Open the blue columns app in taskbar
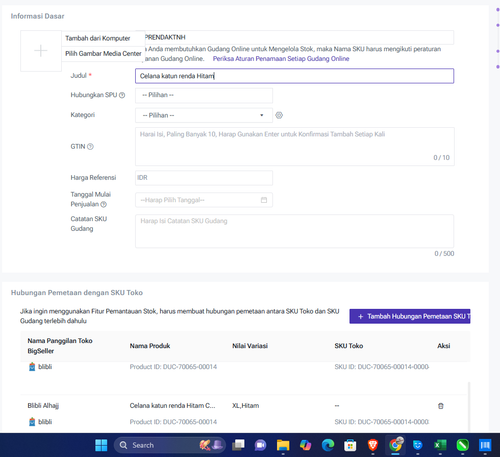 pos(485,445)
